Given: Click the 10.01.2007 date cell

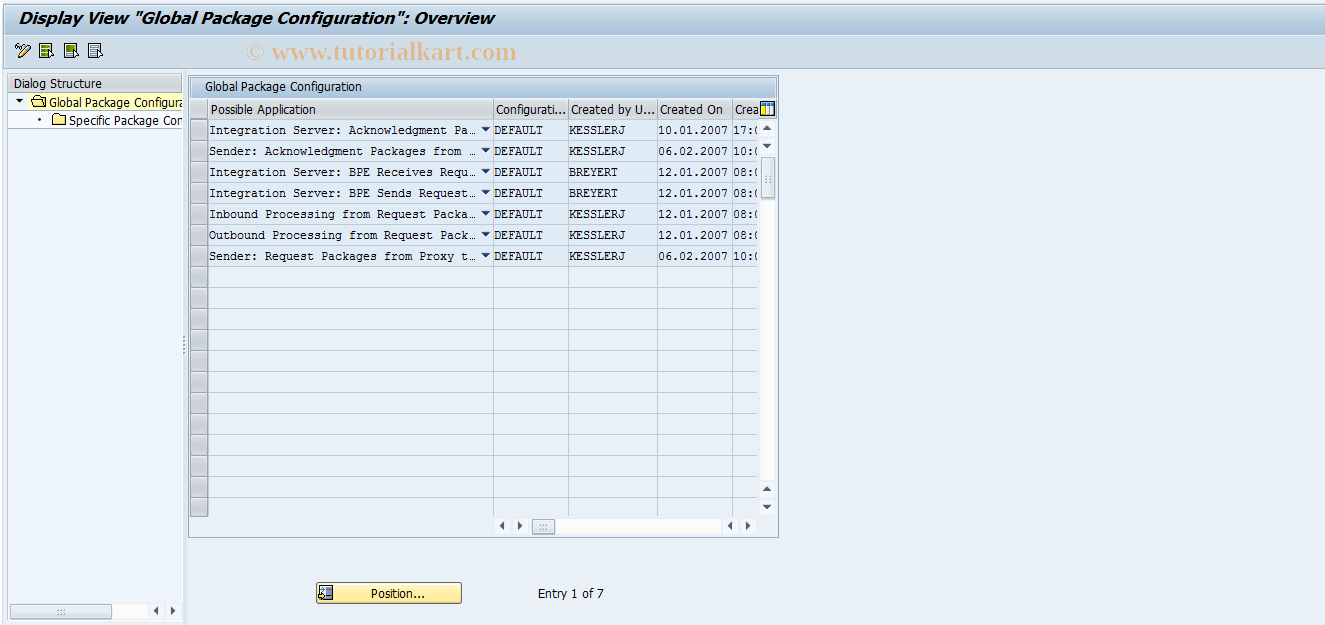Looking at the screenshot, I should point(695,130).
